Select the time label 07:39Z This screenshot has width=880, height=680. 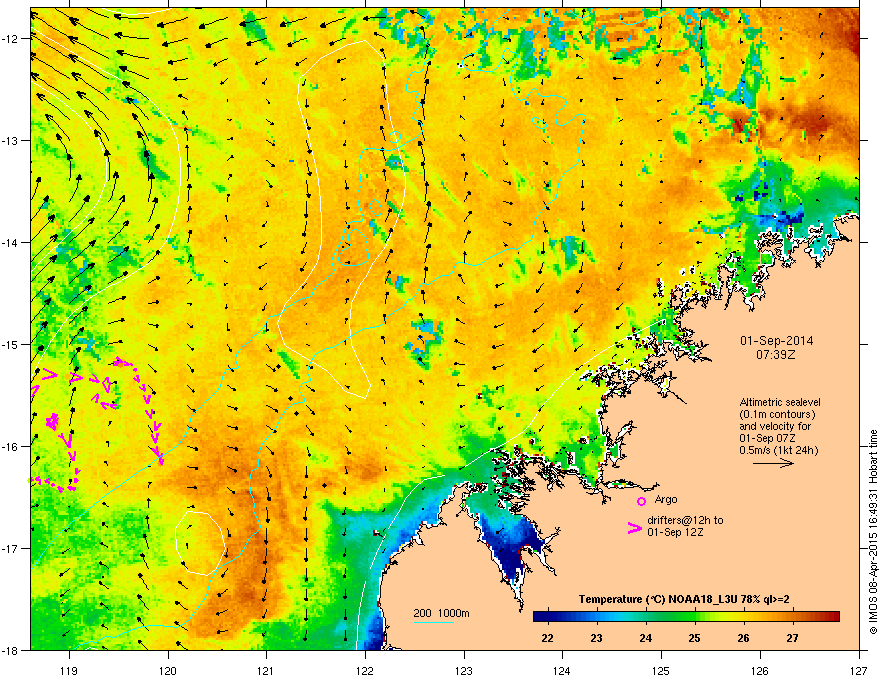(x=776, y=355)
